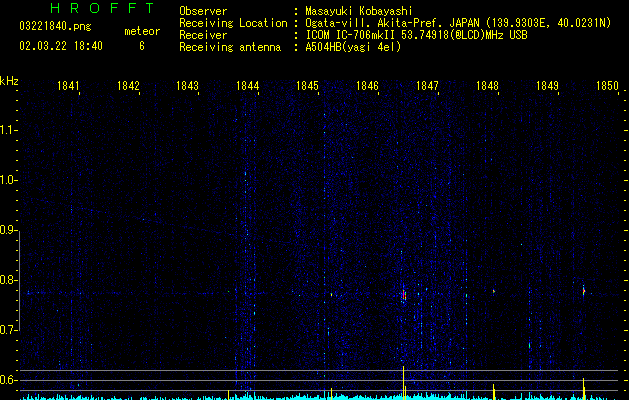Click the 1848 time marker
This screenshot has width=629, height=400.
tap(487, 86)
